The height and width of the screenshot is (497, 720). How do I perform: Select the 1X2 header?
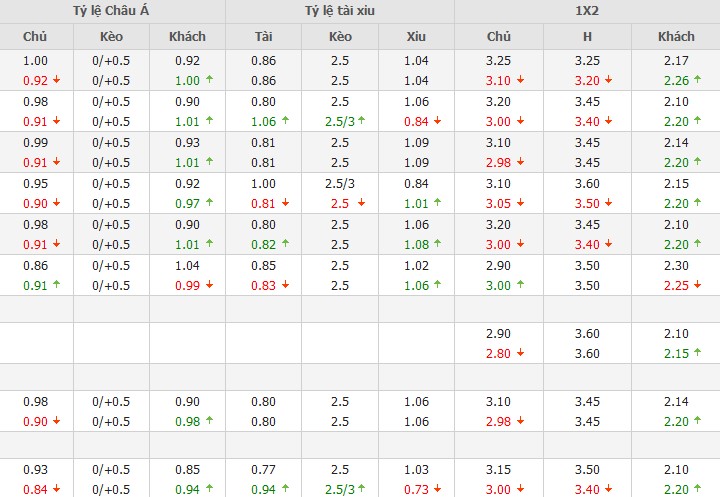coord(587,11)
